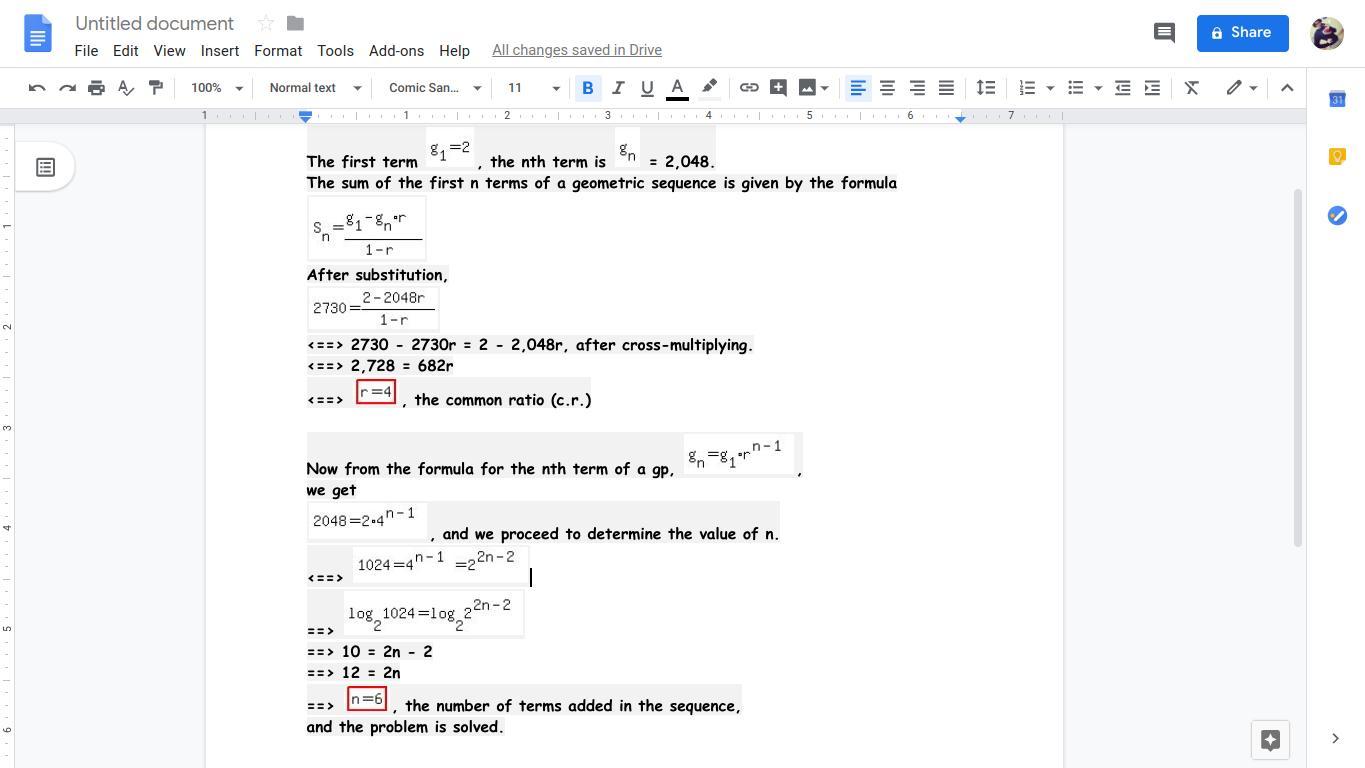
Task: Set justified alignment
Action: (x=946, y=88)
